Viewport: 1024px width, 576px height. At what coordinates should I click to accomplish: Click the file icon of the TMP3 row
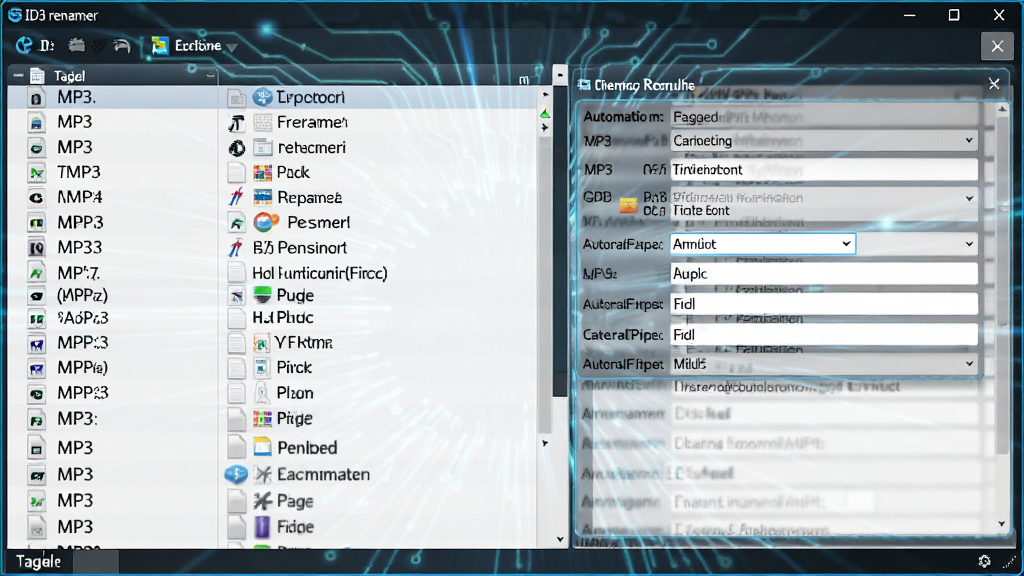point(37,173)
